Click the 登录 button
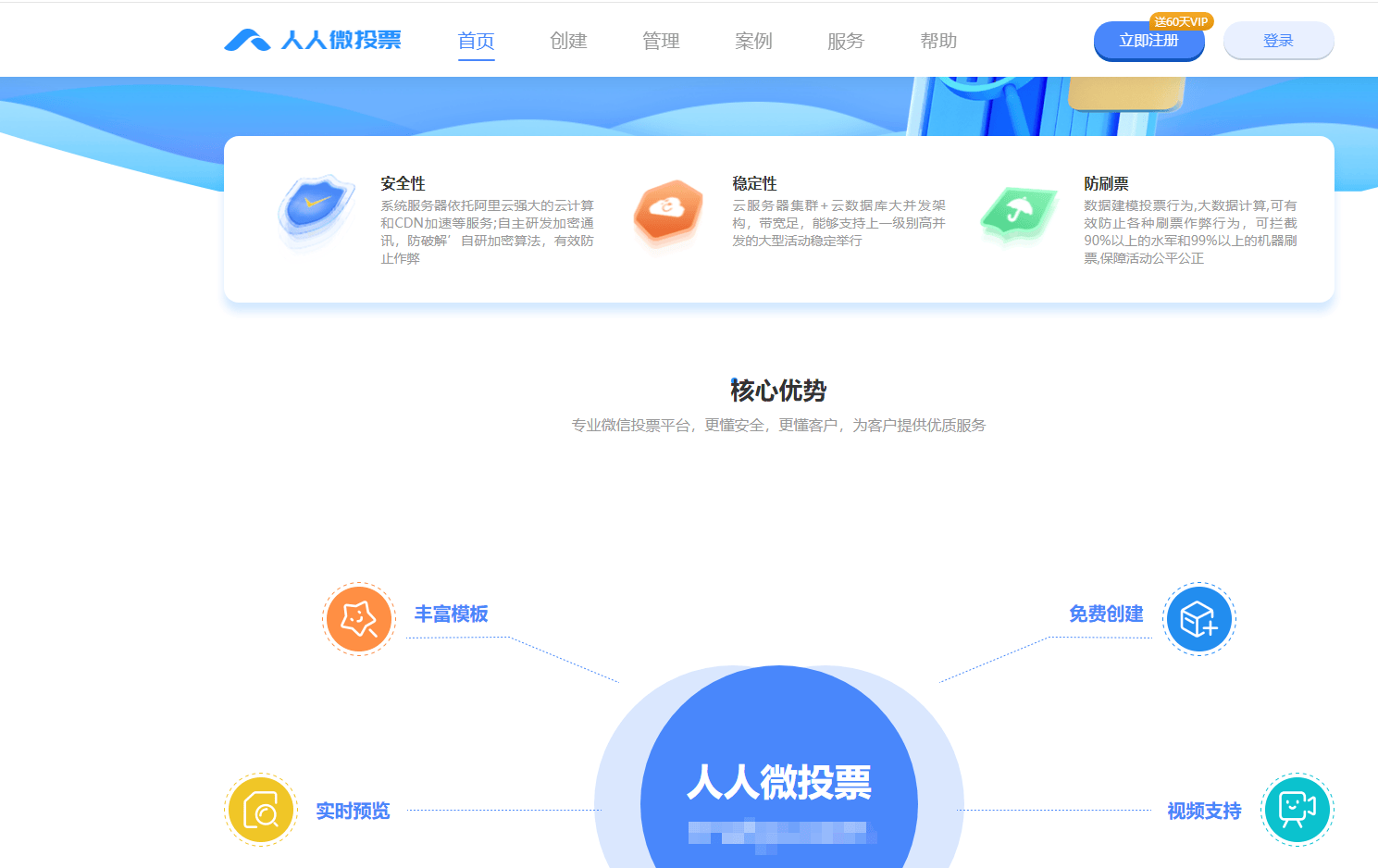Screen dimensions: 1378x868 (1278, 41)
